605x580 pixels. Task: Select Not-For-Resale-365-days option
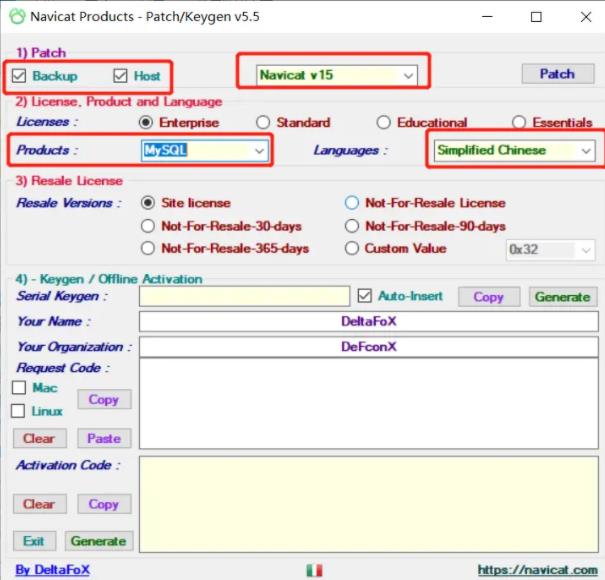(148, 248)
